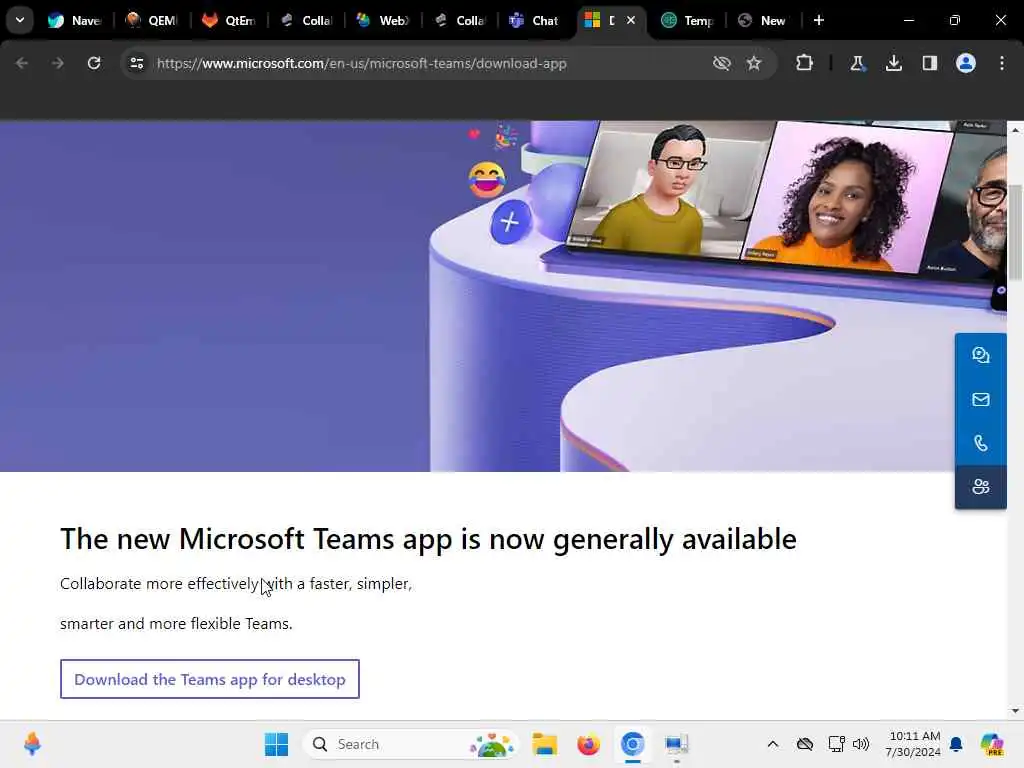Open the Extensions puzzle icon

[805, 63]
